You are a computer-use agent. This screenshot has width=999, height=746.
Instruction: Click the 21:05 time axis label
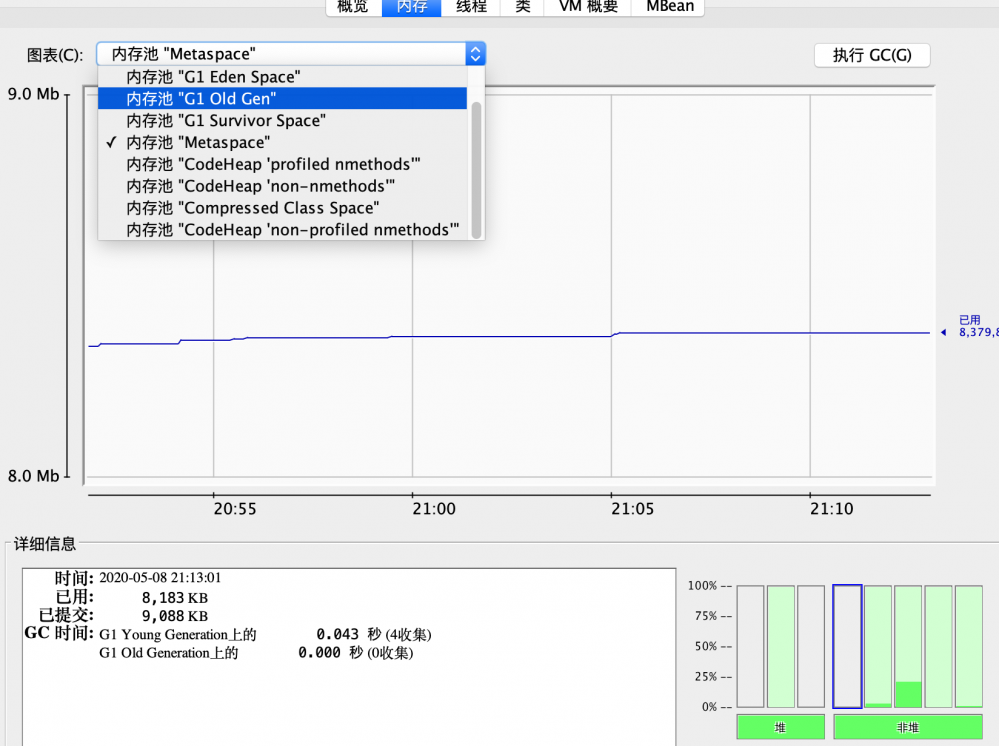(633, 509)
